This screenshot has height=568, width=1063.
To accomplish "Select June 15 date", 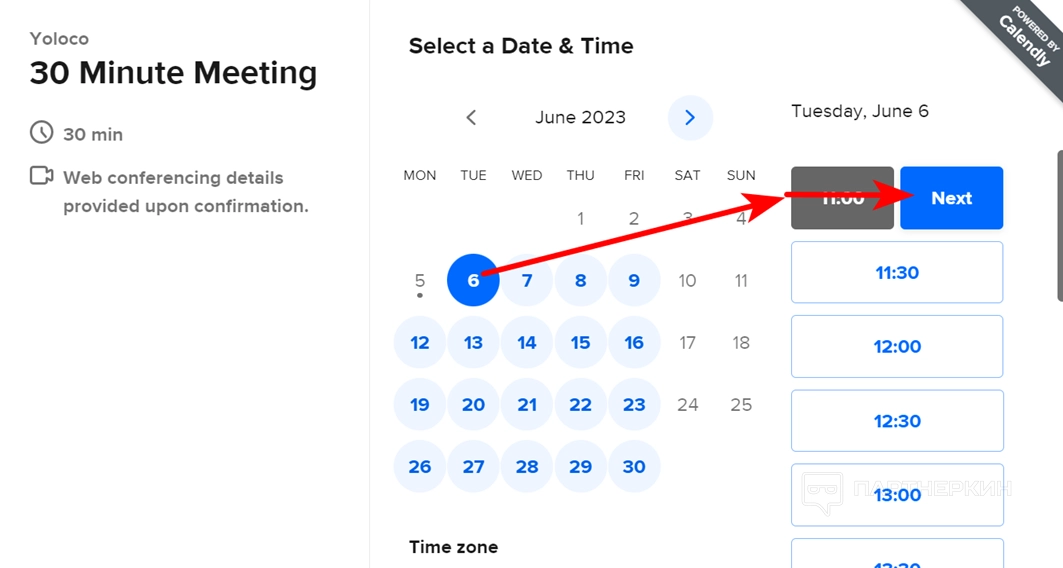I will (580, 343).
